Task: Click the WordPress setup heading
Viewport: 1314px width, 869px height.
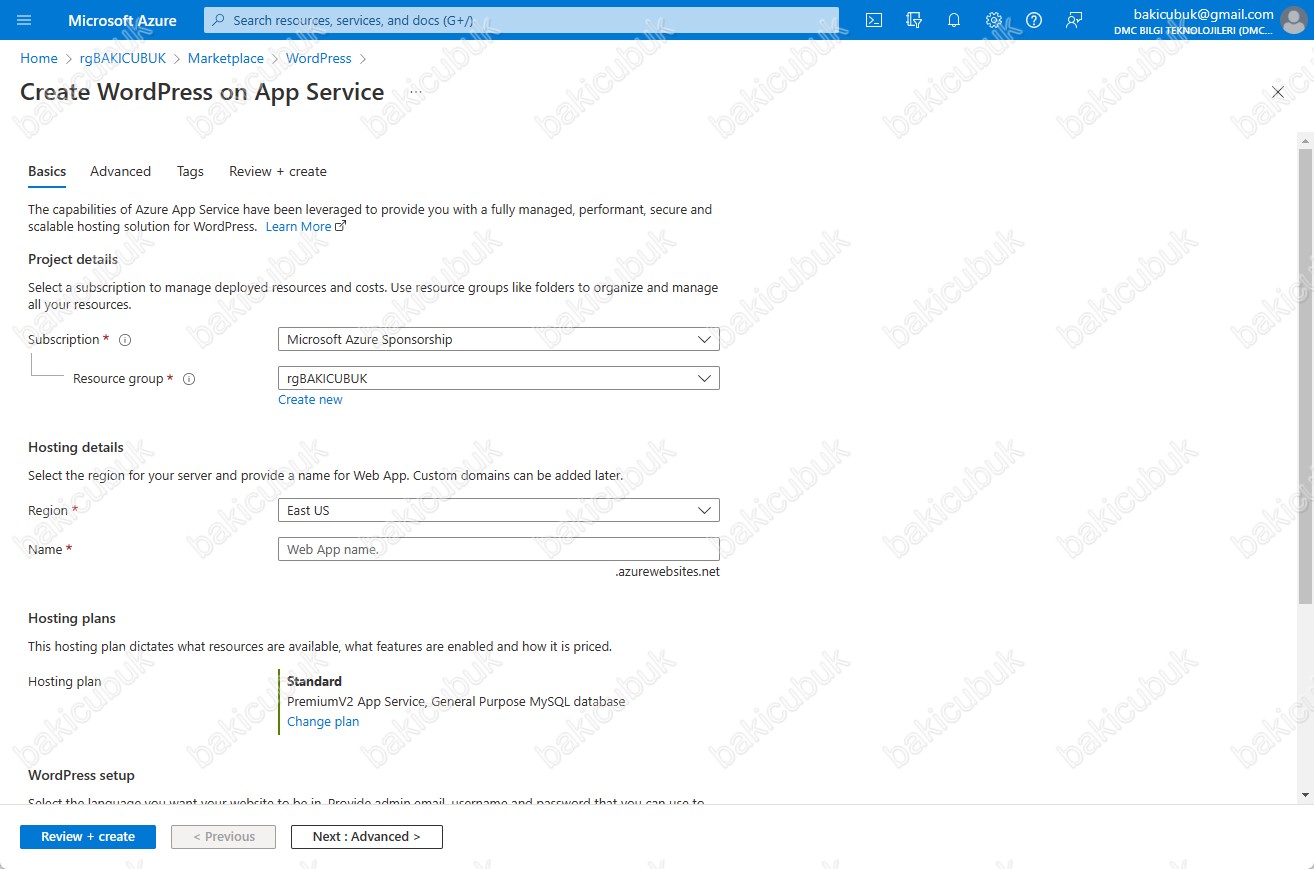Action: [x=81, y=776]
